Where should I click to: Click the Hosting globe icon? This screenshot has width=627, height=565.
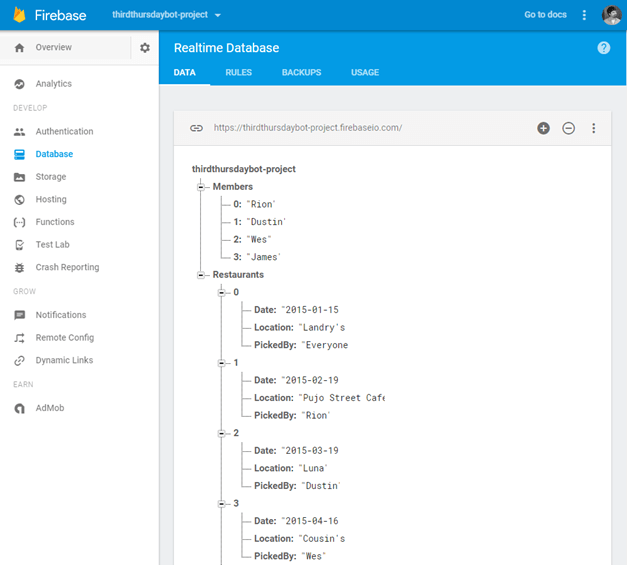click(19, 200)
